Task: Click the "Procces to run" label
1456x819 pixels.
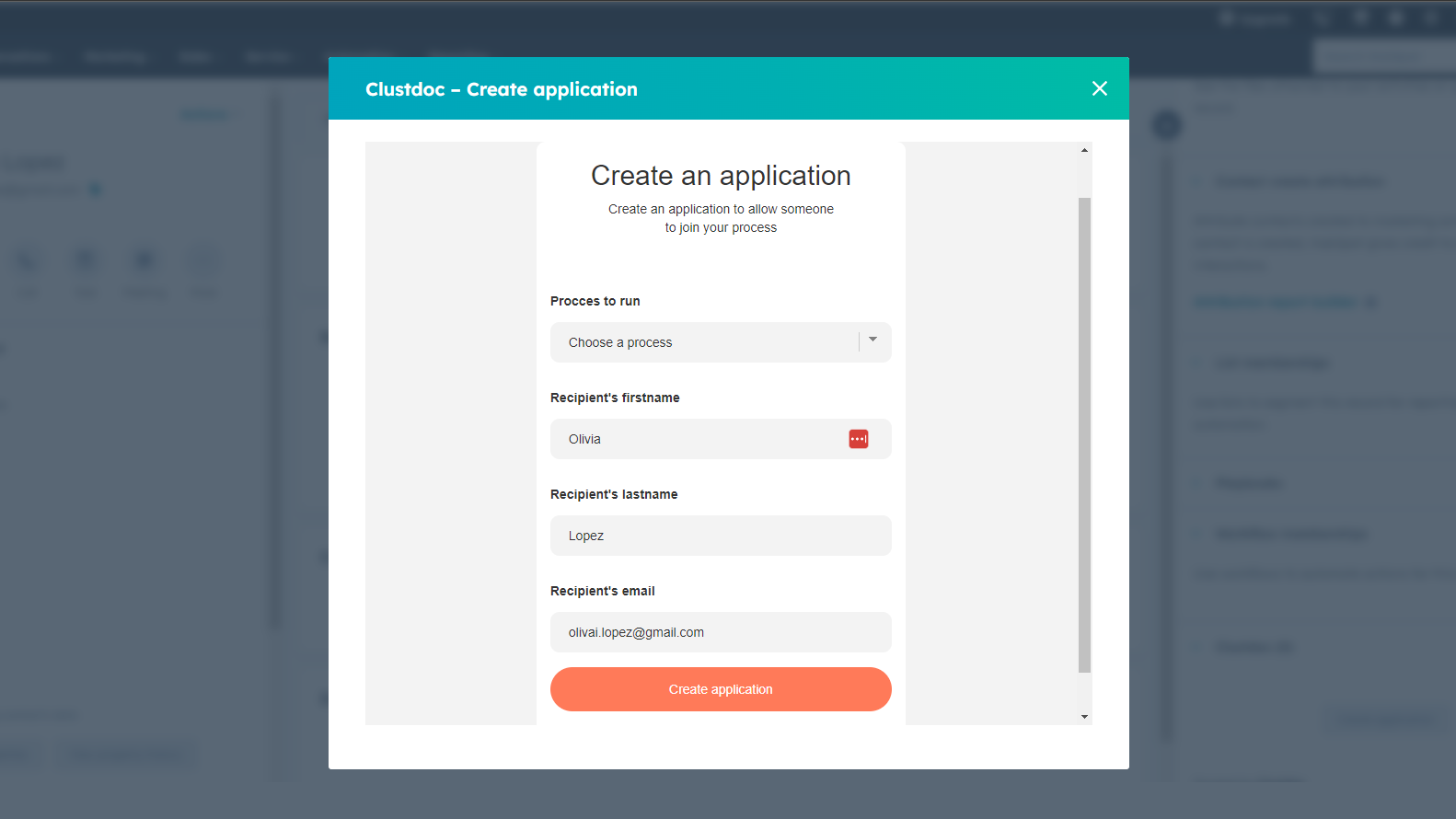Action: click(595, 301)
